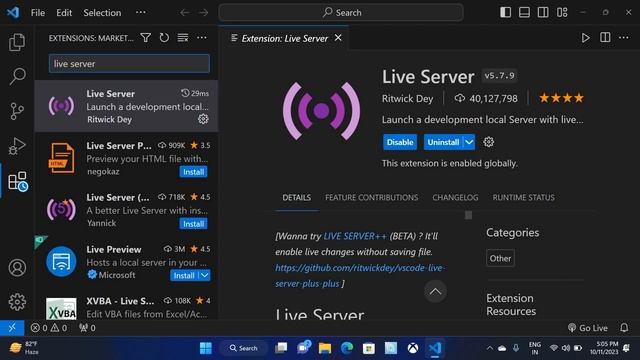Open the Extensions view icon
Image resolution: width=640 pixels, height=360 pixels.
(18, 181)
